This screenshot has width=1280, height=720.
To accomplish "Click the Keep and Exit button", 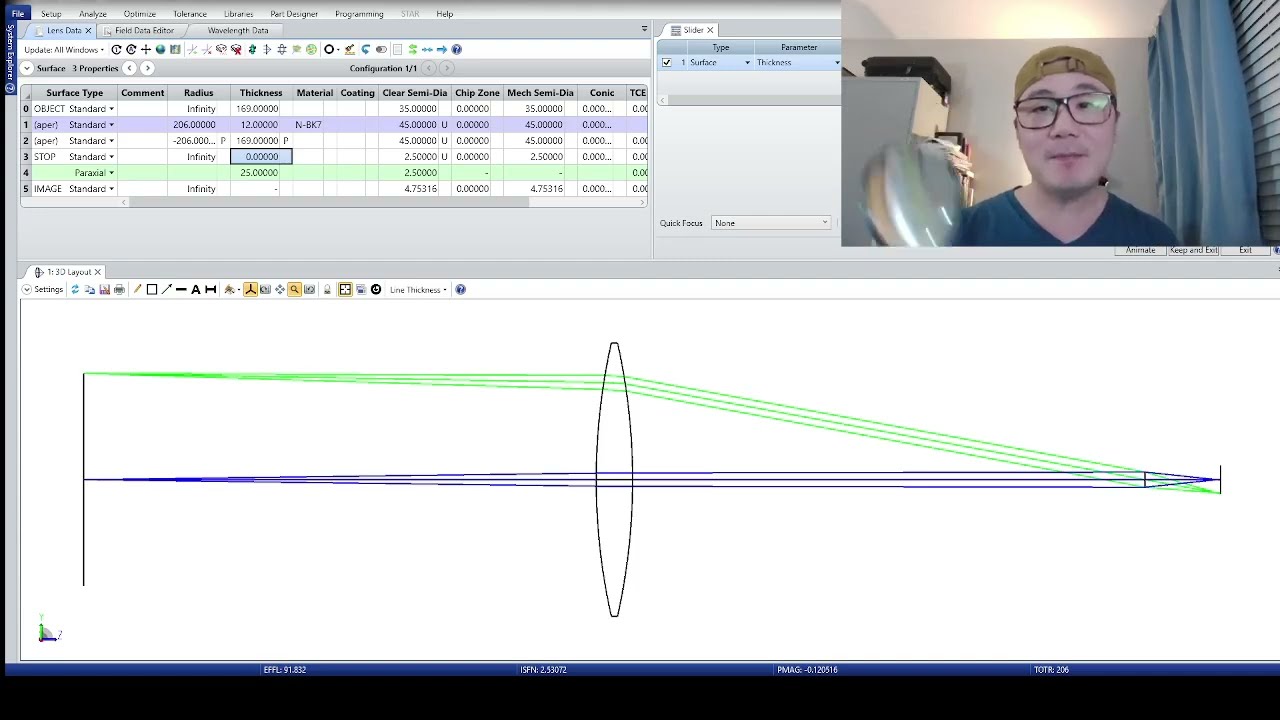I will 1193,250.
